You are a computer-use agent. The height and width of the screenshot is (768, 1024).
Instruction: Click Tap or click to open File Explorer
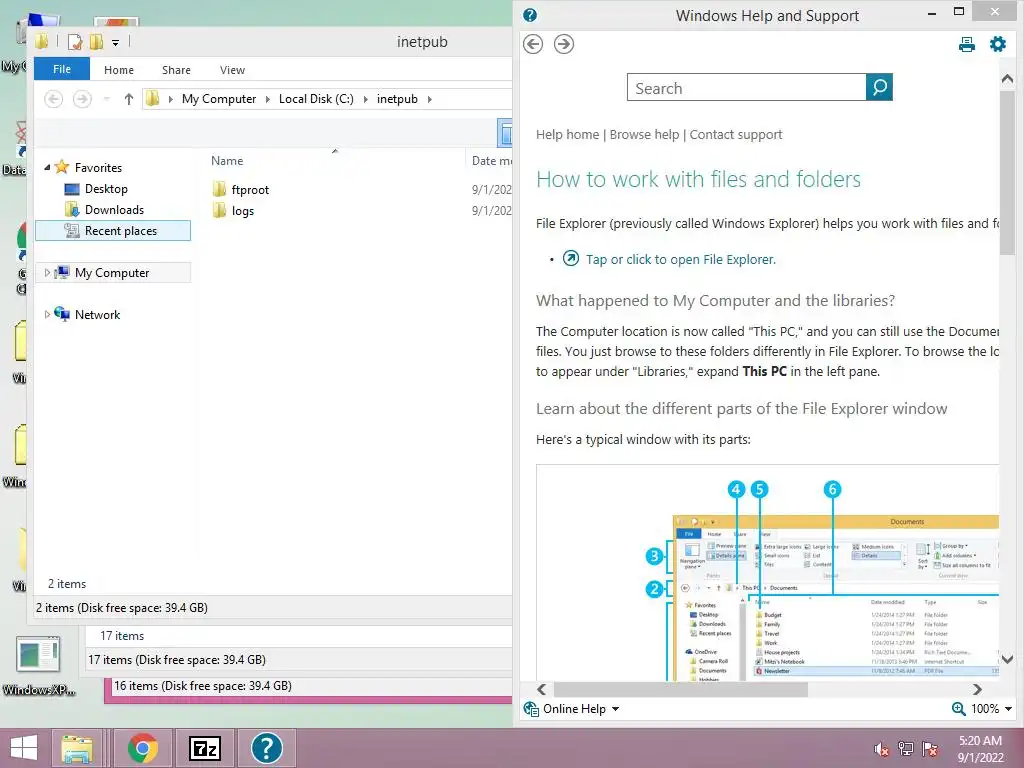click(x=680, y=259)
